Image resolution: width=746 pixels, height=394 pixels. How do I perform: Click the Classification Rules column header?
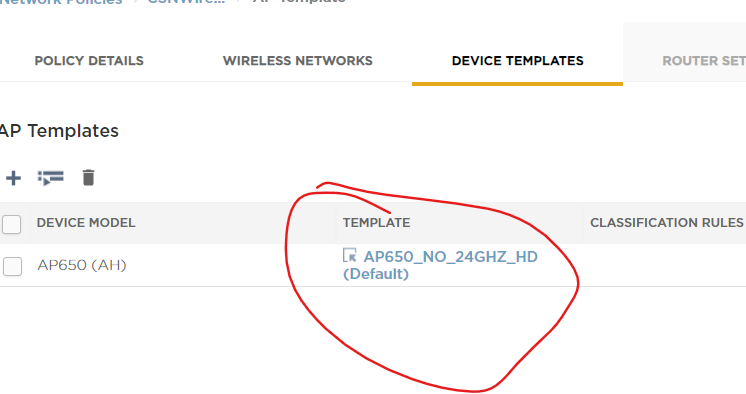[x=667, y=223]
